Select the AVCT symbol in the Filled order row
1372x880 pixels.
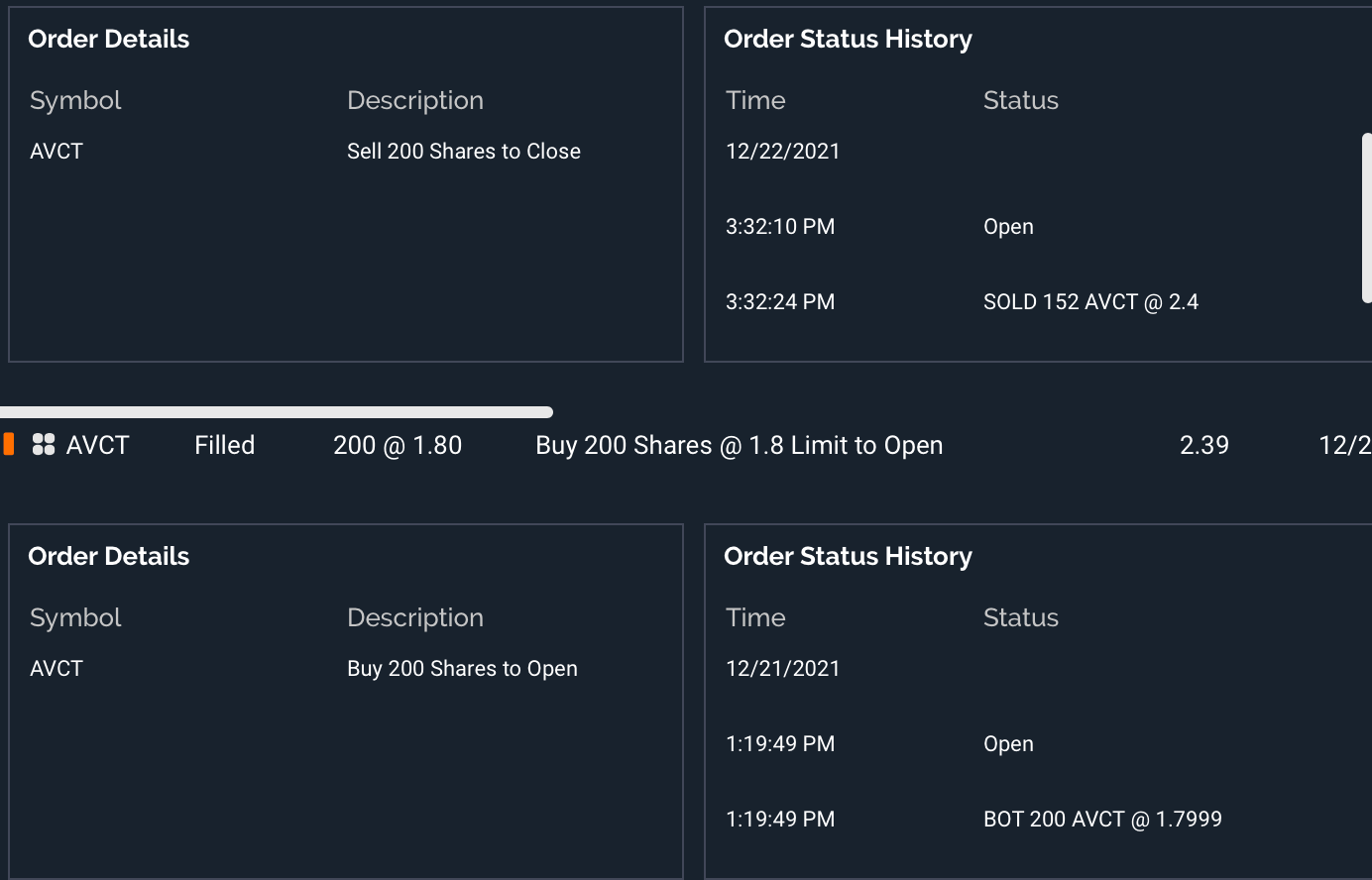(x=97, y=446)
